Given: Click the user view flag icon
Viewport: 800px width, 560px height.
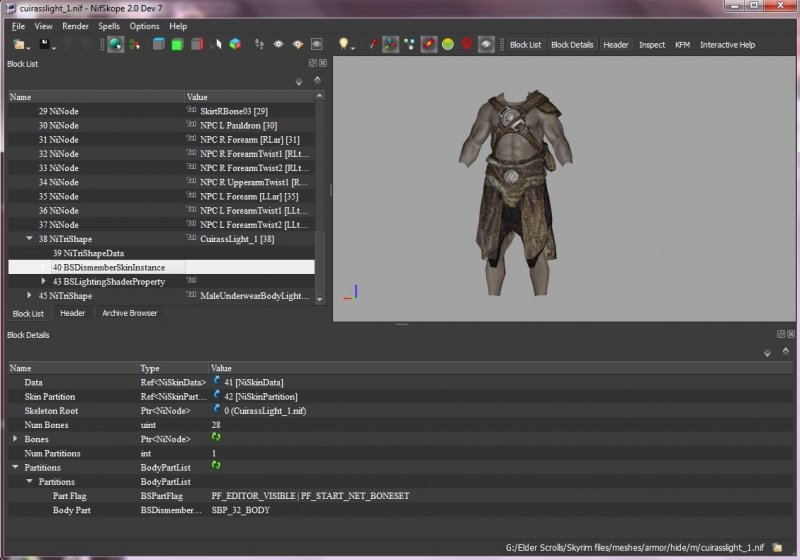Looking at the screenshot, I should coord(216,44).
